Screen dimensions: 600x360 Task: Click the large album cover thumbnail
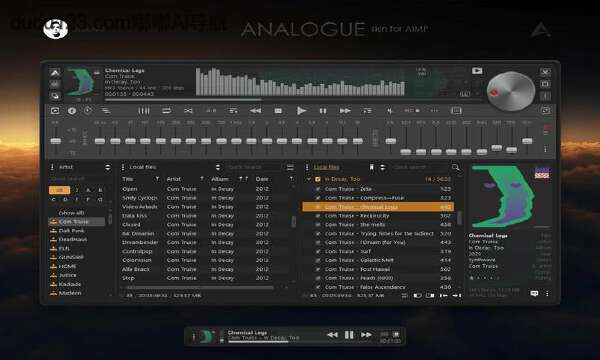pos(503,197)
